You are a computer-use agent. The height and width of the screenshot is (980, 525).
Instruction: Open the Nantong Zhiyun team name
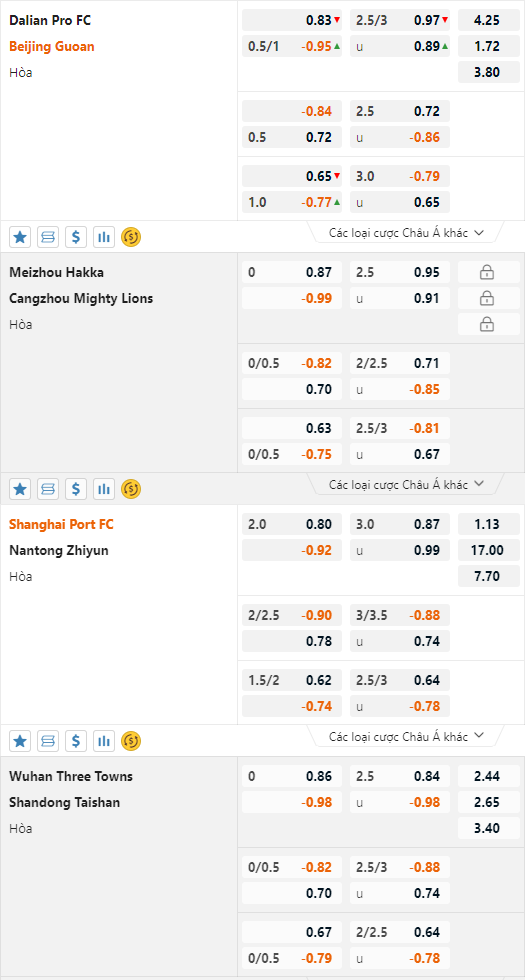pos(58,551)
